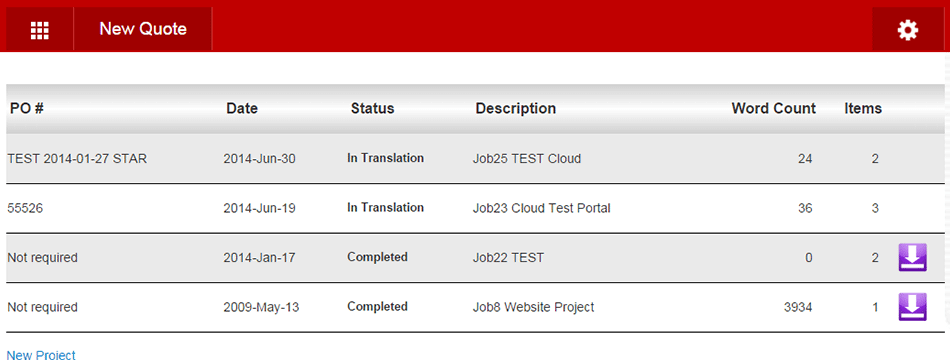Open the Job25 TEST Cloud description
The image size is (950, 360).
[x=526, y=159]
